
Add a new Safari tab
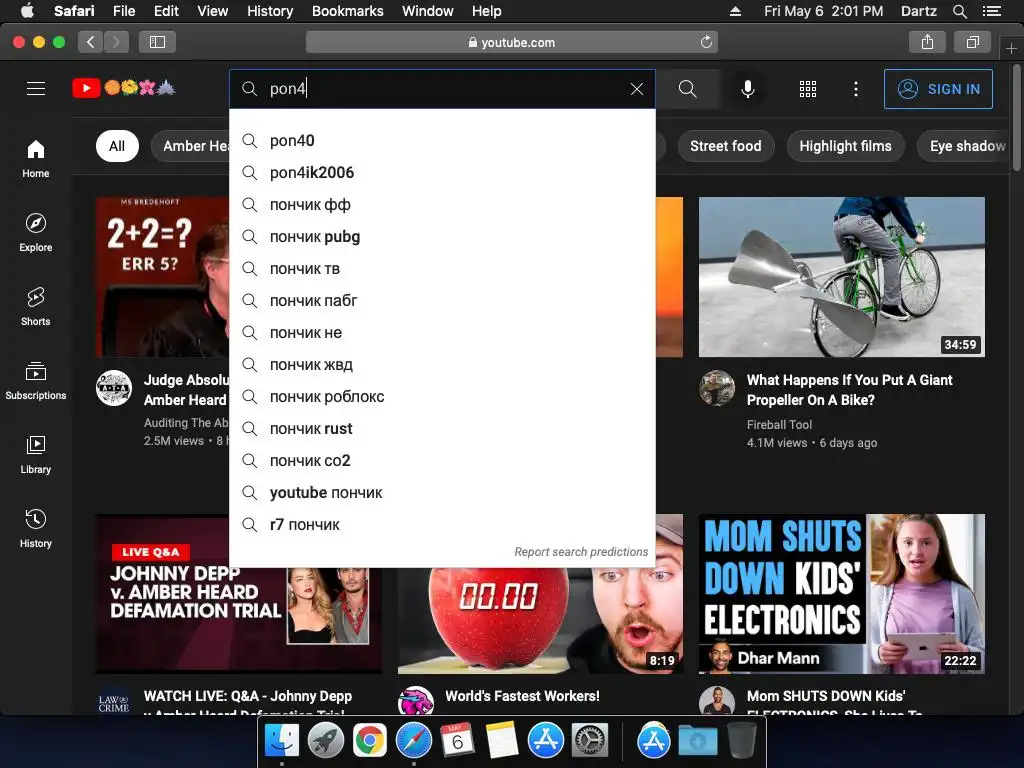tap(1011, 48)
